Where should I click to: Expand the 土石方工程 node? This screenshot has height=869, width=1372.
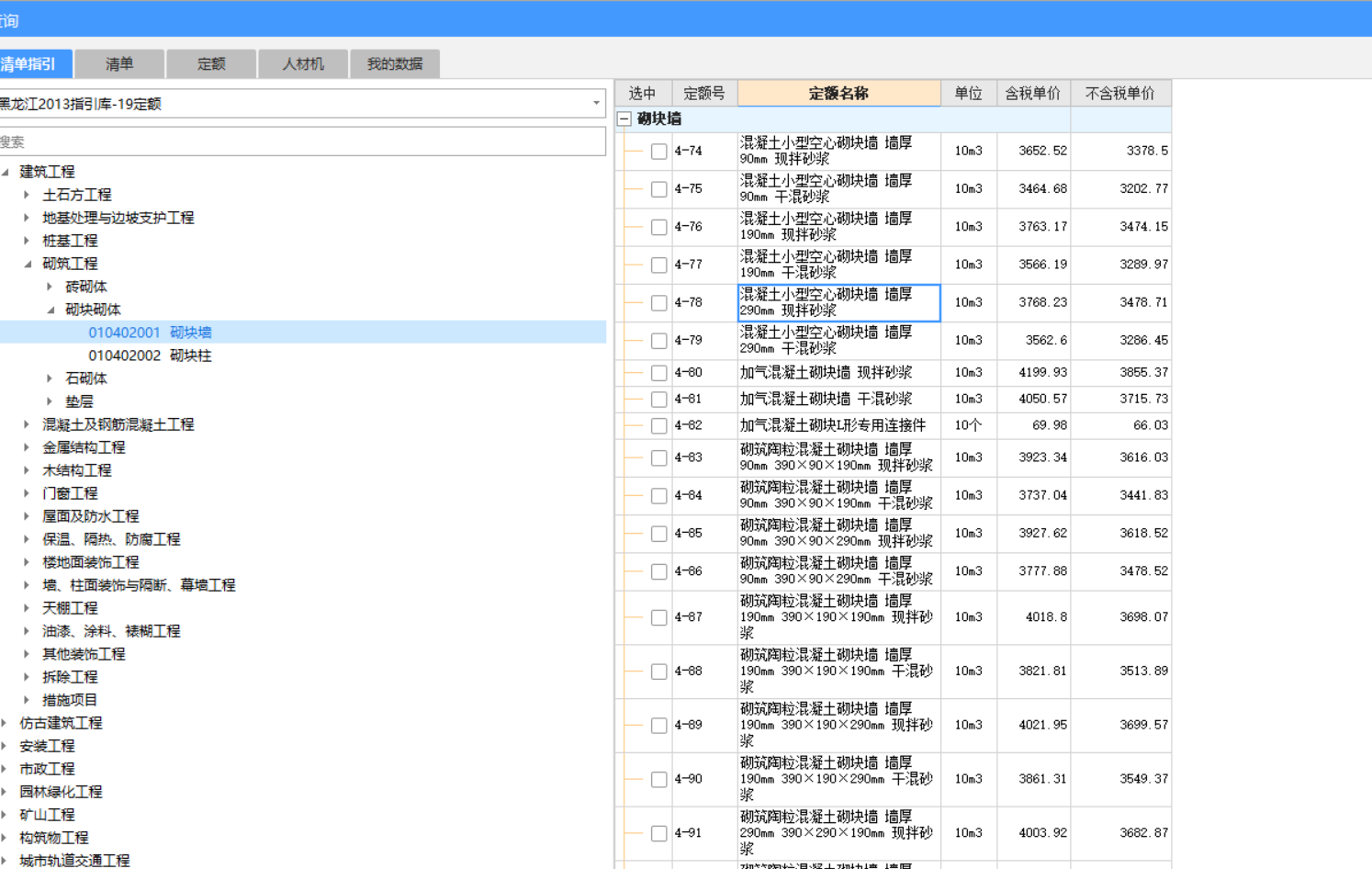point(27,195)
